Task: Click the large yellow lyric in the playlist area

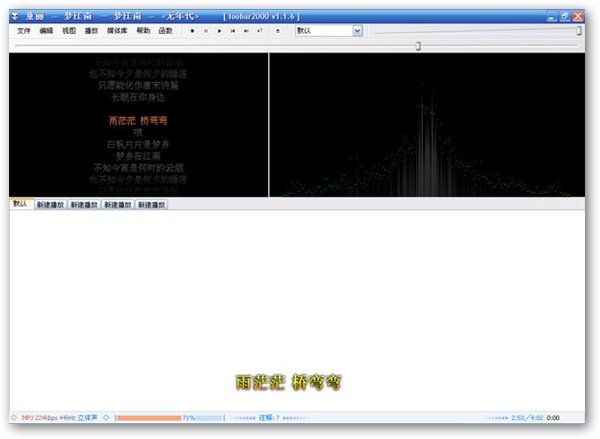Action: point(288,382)
